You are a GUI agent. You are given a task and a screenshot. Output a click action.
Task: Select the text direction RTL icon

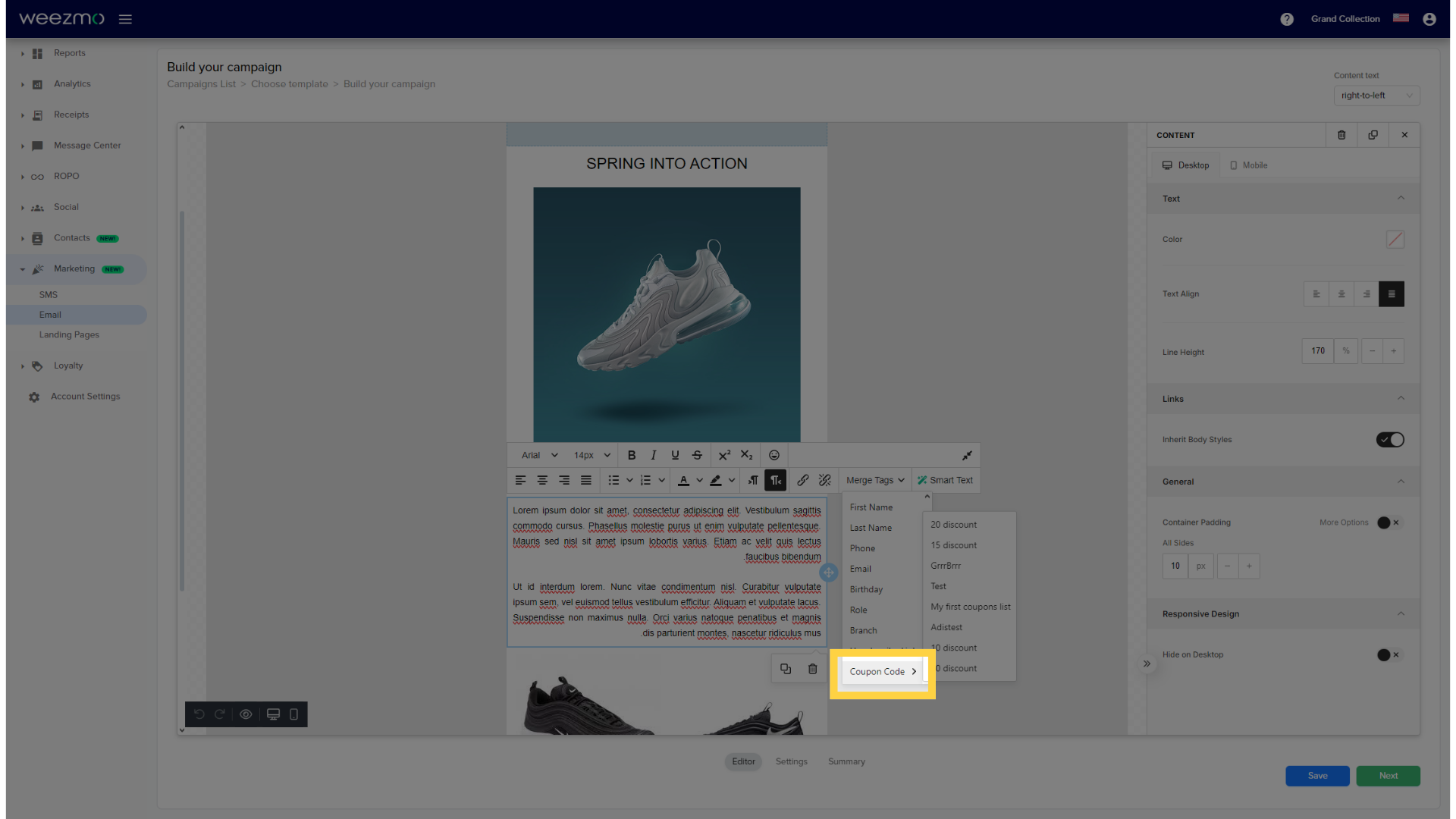[x=776, y=480]
